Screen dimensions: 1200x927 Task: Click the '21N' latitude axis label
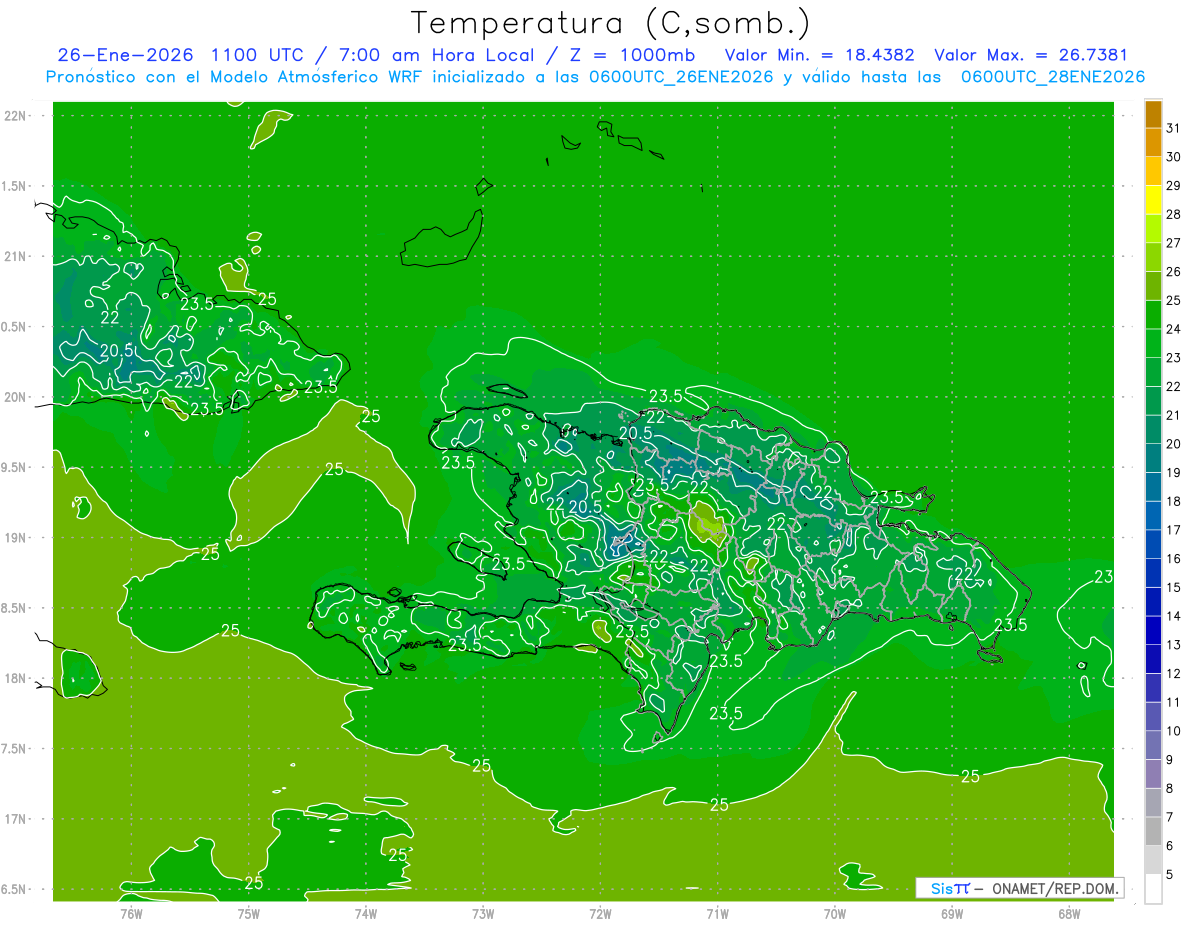16,257
